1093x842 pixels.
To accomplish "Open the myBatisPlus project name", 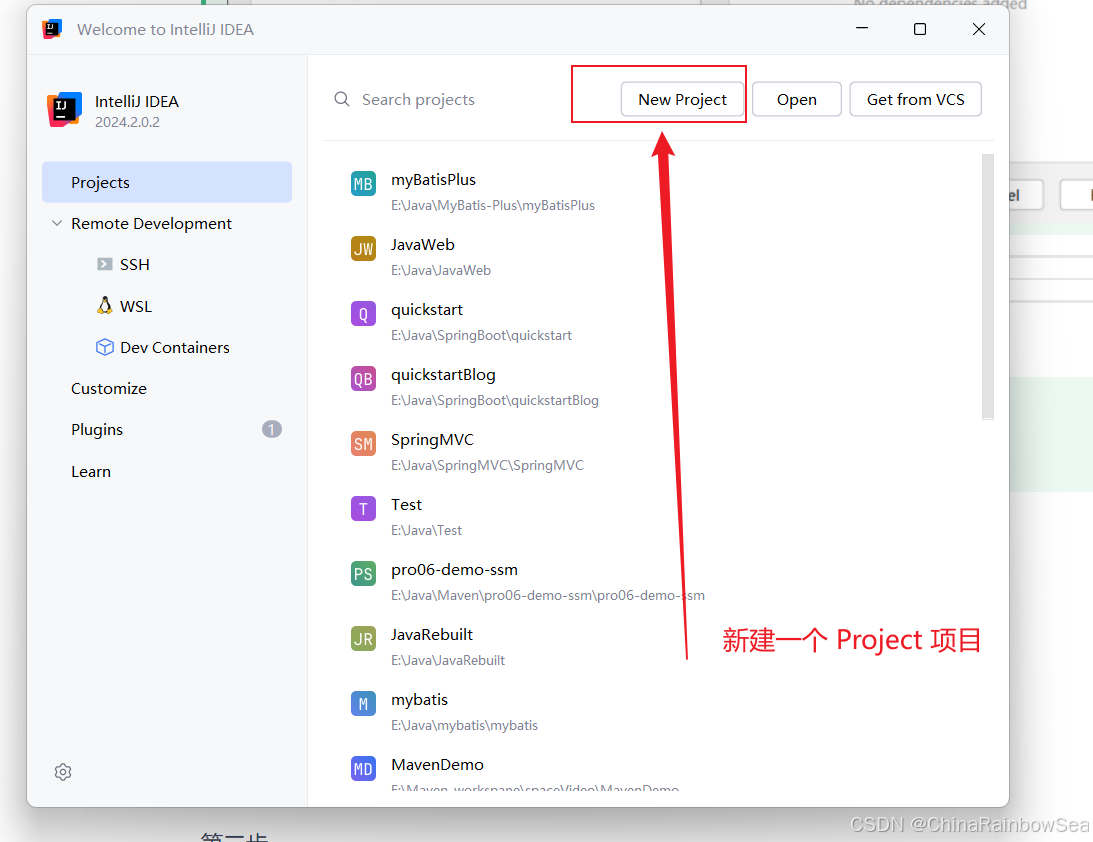I will coord(434,180).
